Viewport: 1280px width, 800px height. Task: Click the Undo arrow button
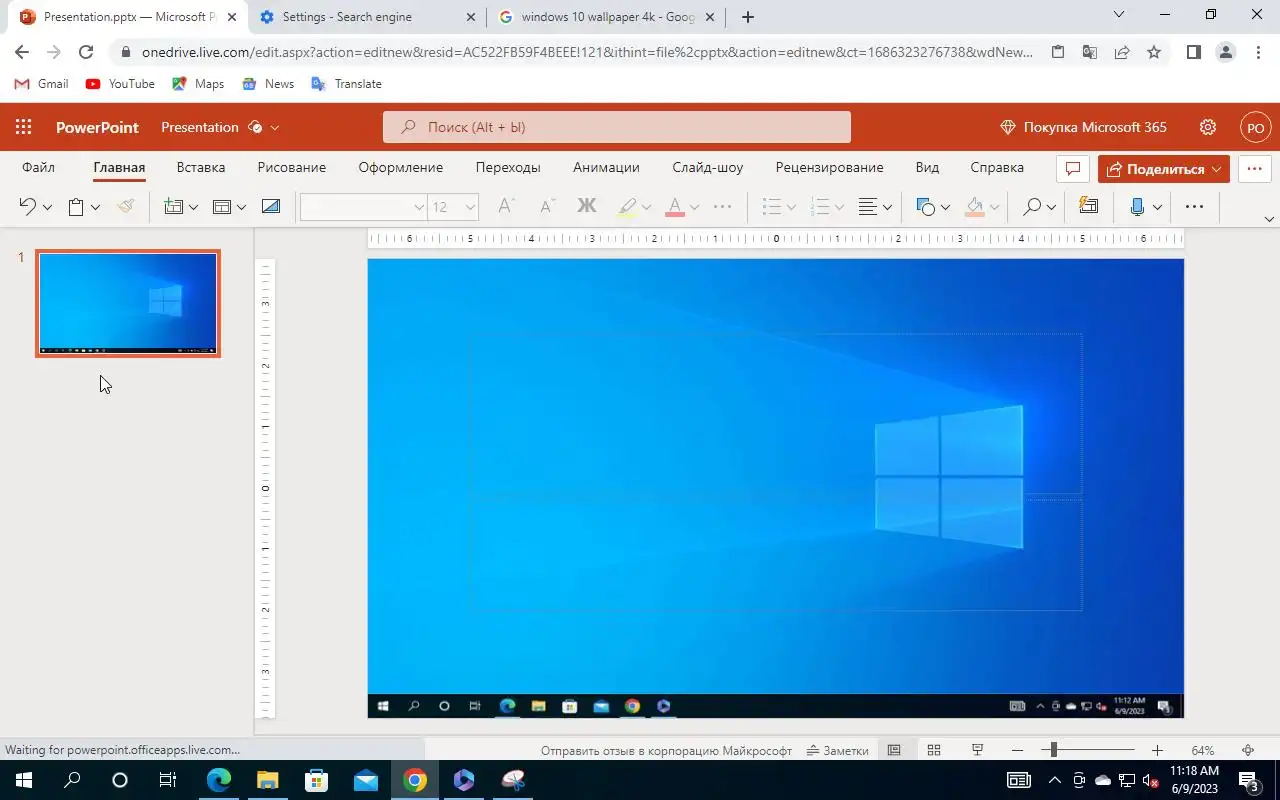point(27,207)
